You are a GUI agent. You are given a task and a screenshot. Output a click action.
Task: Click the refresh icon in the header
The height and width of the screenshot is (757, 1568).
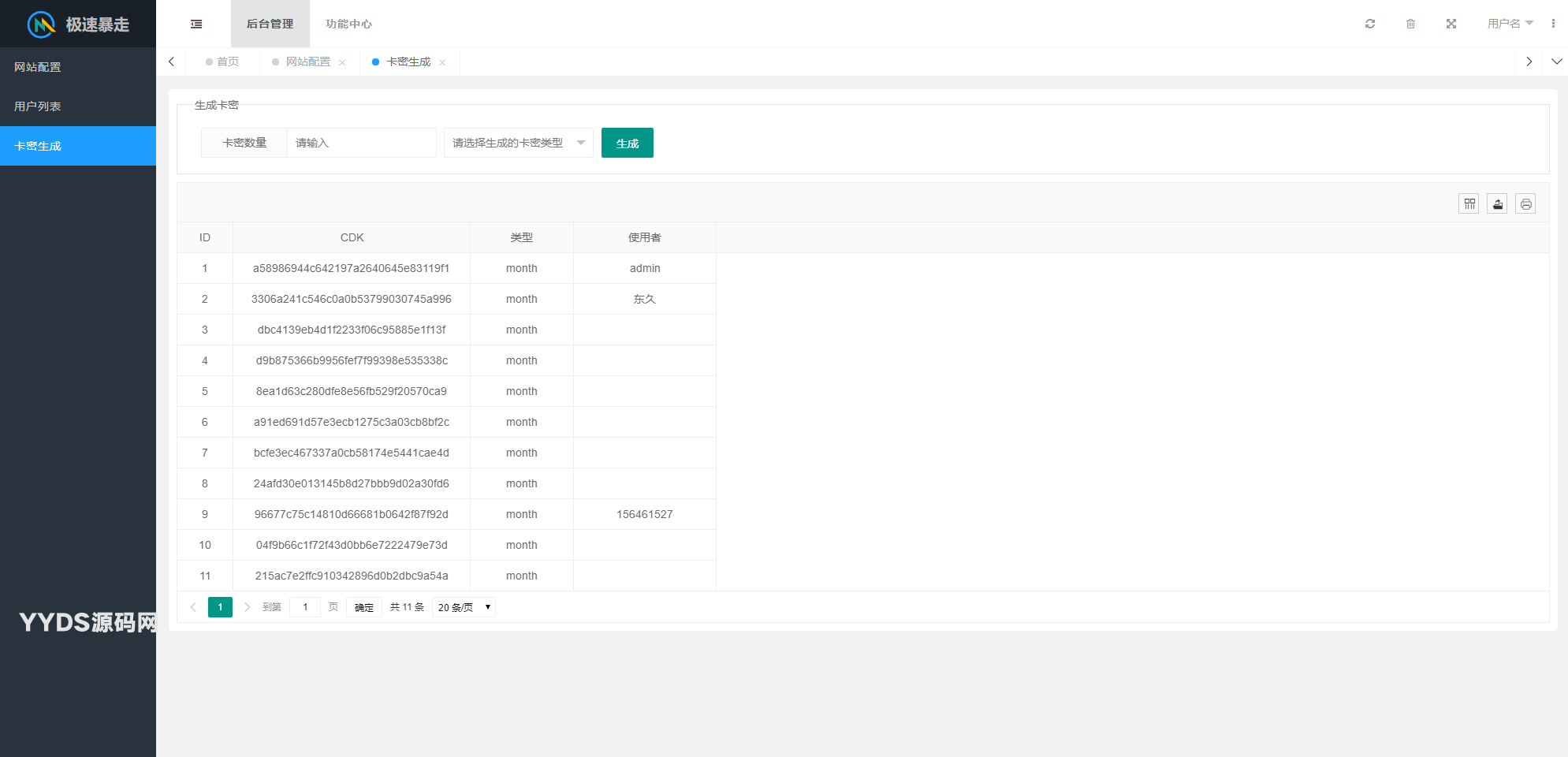point(1370,24)
